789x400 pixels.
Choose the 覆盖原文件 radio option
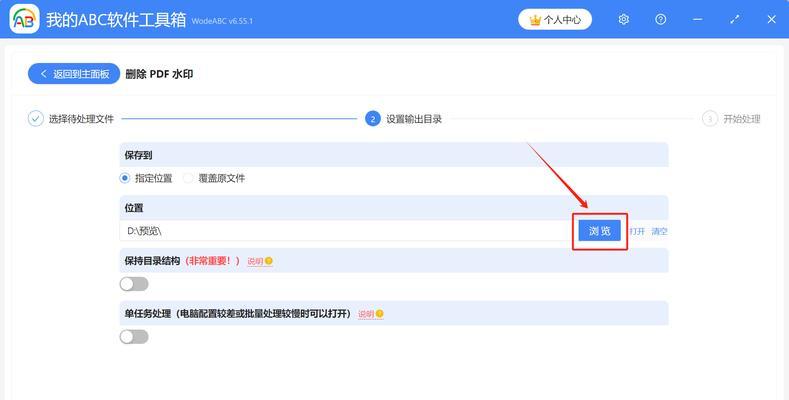coord(214,178)
